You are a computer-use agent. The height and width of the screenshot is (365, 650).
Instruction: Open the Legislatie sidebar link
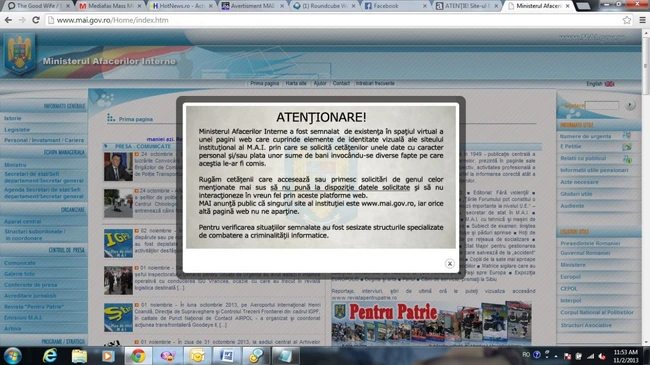[x=17, y=130]
